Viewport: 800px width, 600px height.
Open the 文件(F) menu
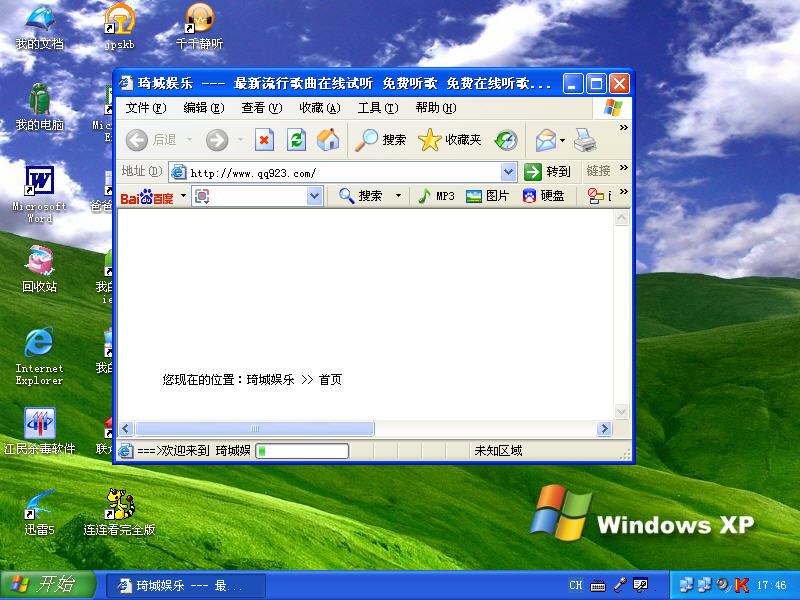(x=146, y=108)
